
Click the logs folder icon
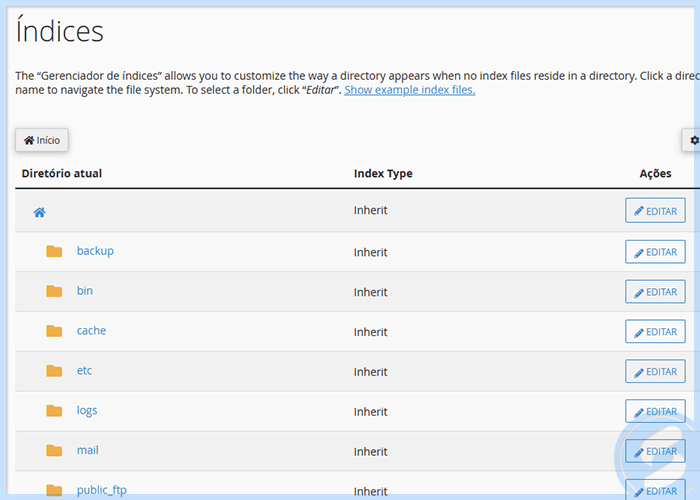point(54,410)
